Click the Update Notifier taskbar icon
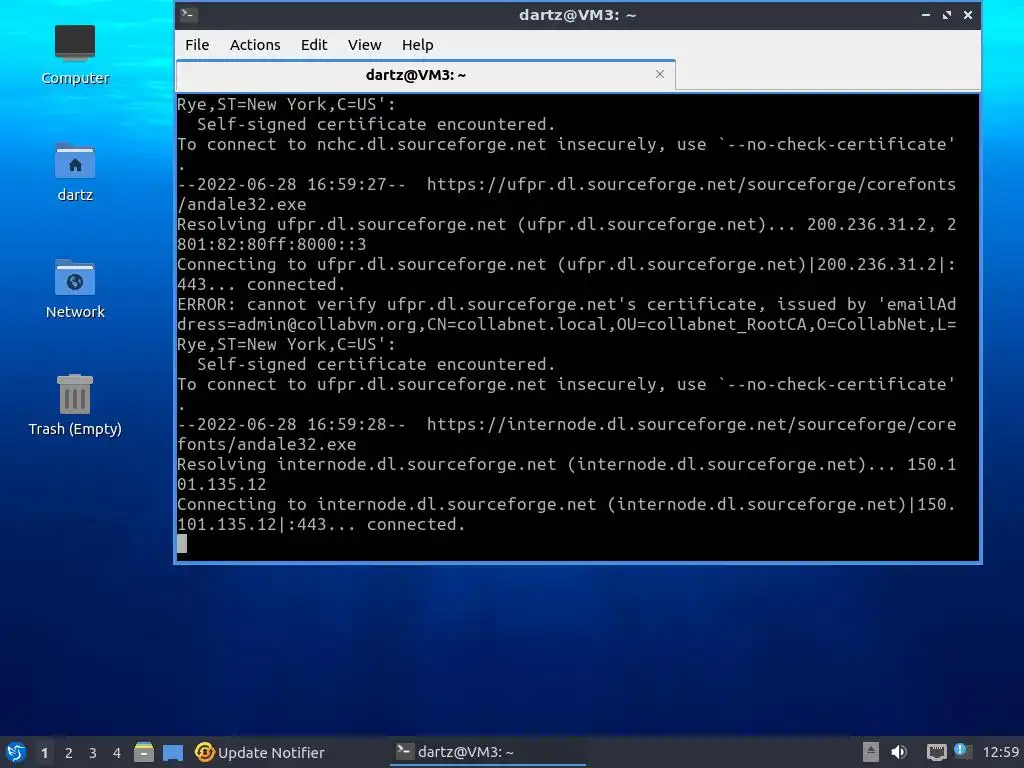The width and height of the screenshot is (1024, 768). pos(260,752)
